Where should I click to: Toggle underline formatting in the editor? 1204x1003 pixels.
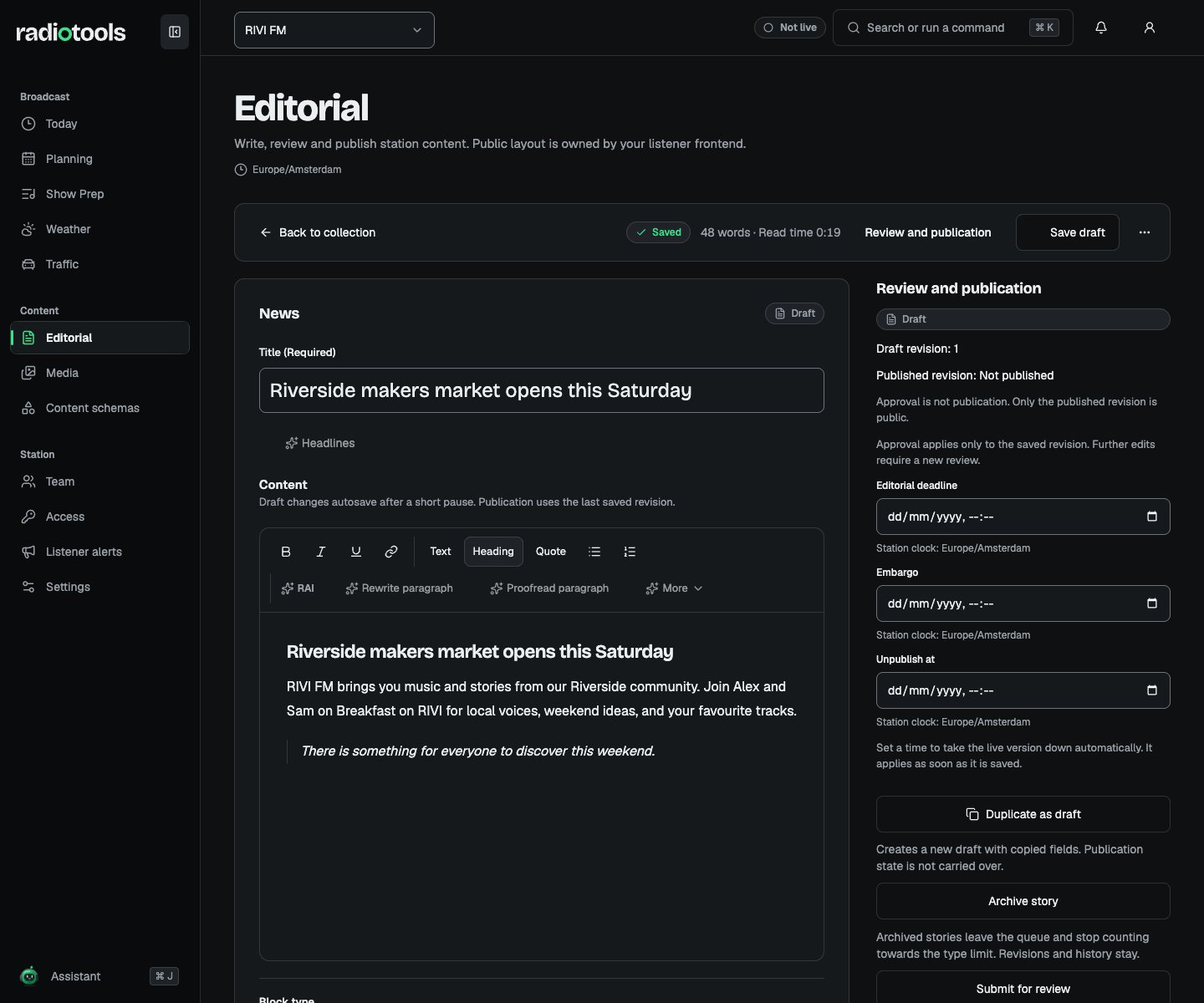click(x=356, y=552)
